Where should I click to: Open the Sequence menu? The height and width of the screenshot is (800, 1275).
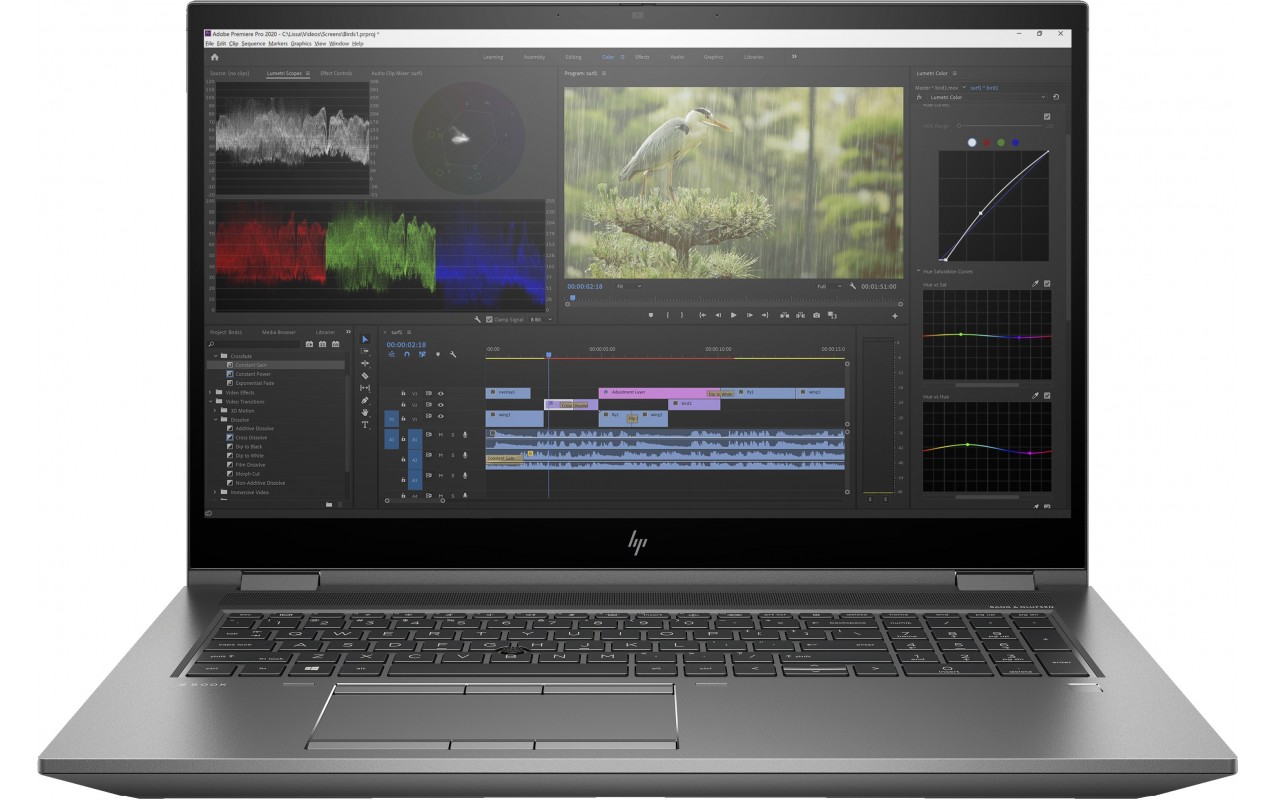(x=253, y=44)
